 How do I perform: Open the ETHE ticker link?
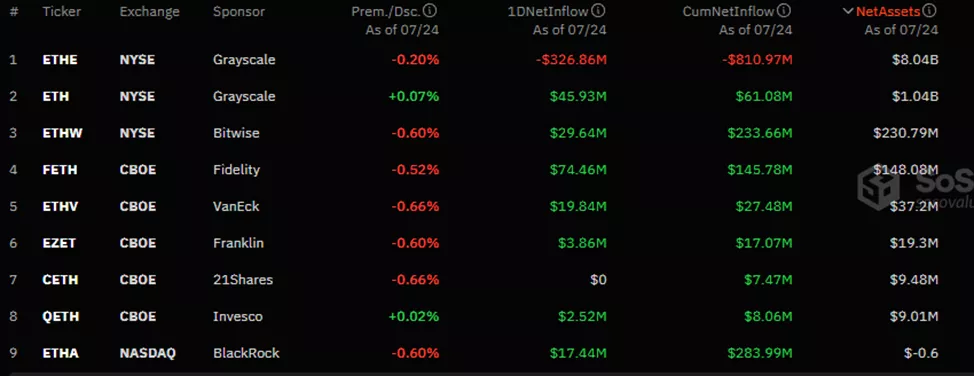60,60
